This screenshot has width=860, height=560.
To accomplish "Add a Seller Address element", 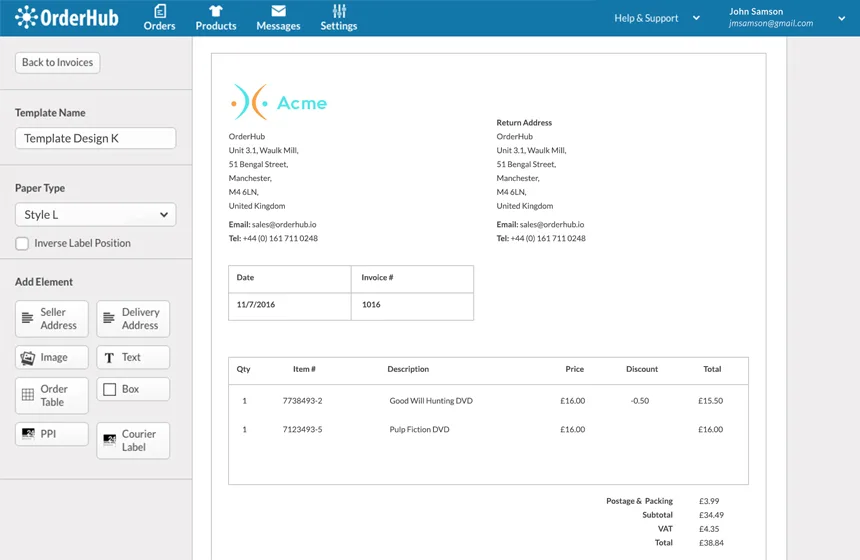I will tap(52, 319).
